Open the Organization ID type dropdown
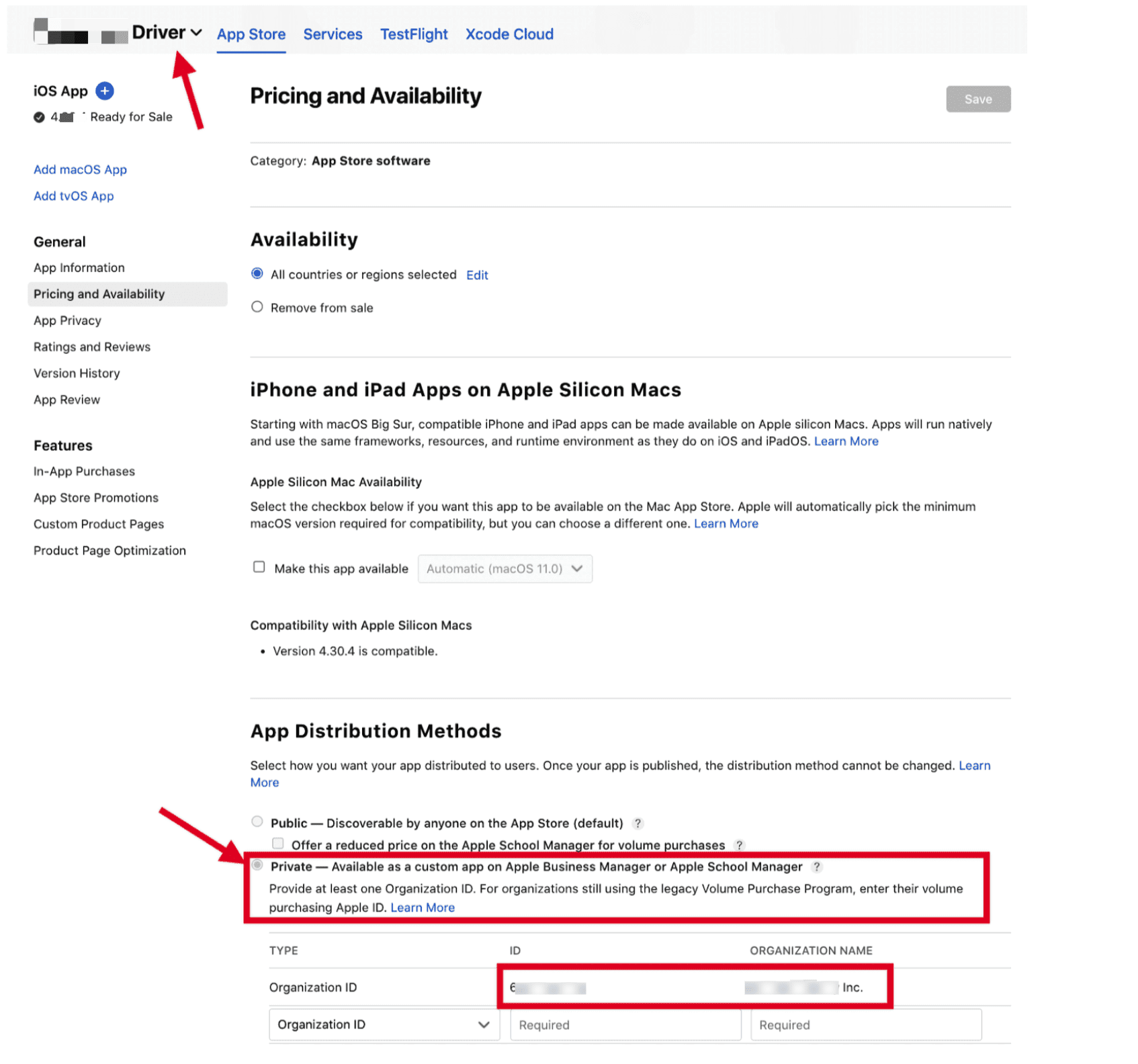Image resolution: width=1138 pixels, height=1064 pixels. (x=384, y=1024)
